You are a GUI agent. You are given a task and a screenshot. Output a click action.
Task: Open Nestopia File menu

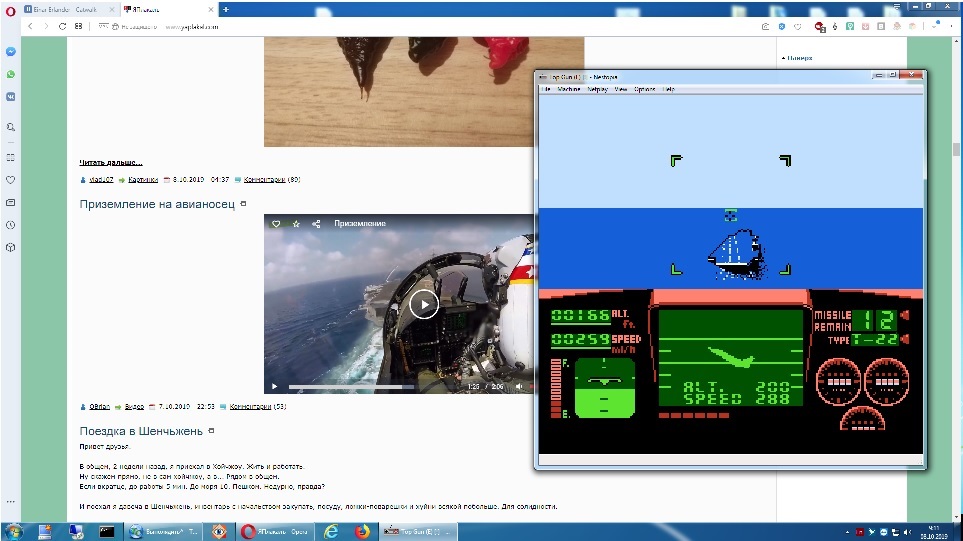coord(545,90)
